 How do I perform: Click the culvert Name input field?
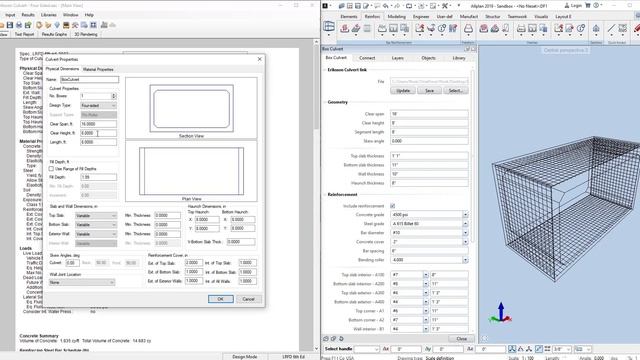[x=89, y=80]
